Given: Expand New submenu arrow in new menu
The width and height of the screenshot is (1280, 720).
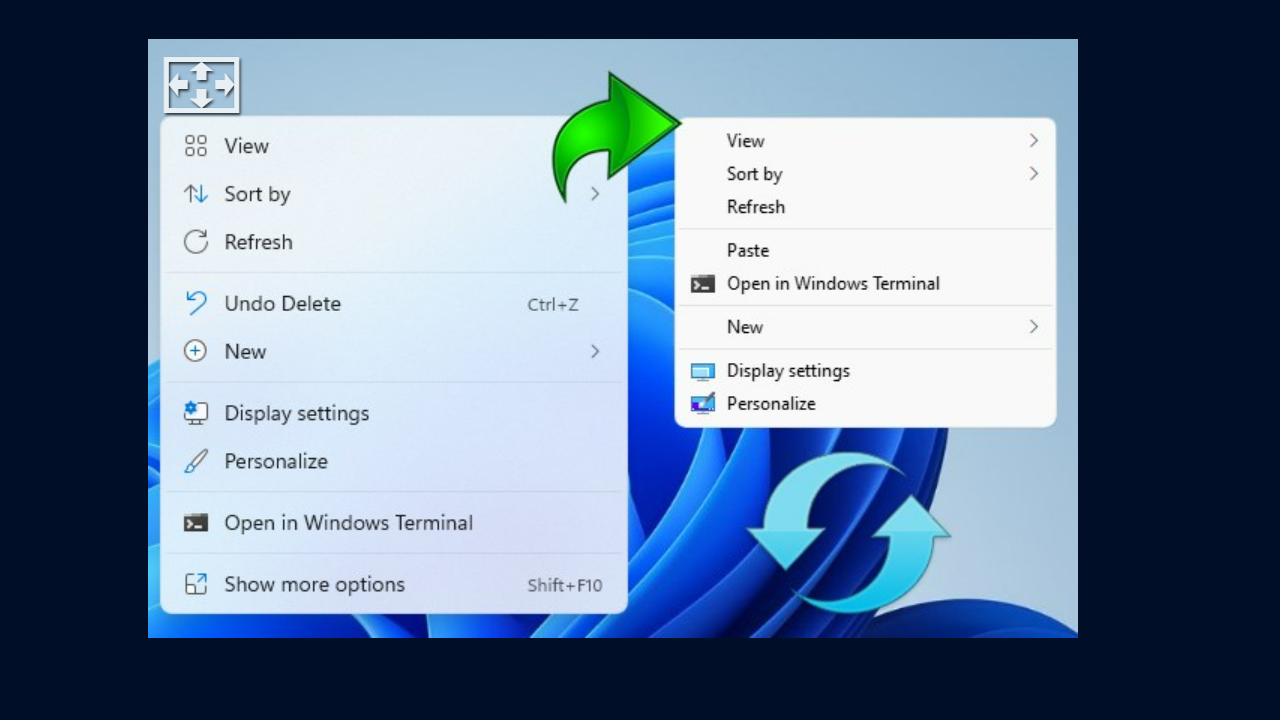Looking at the screenshot, I should tap(594, 351).
